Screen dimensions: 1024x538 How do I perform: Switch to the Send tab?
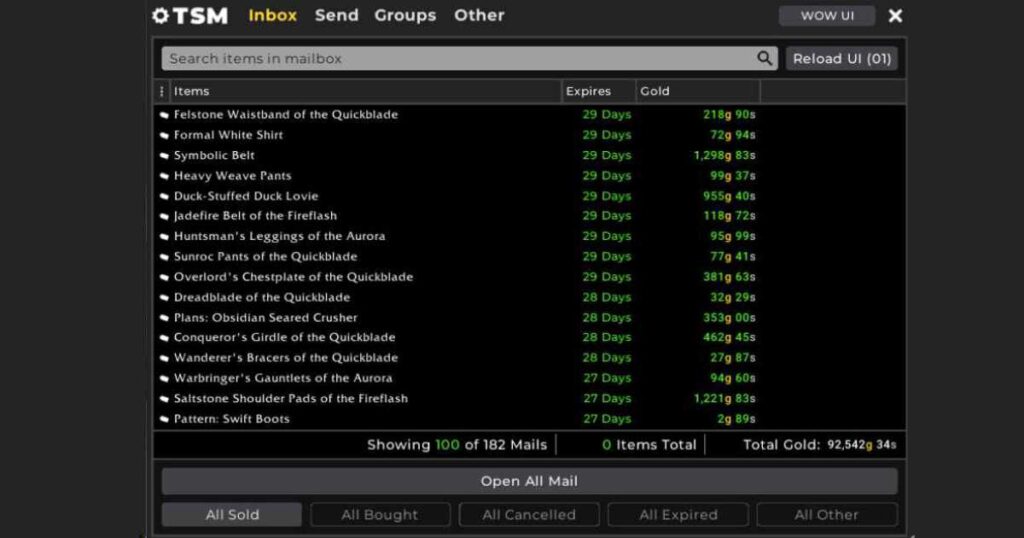(x=336, y=16)
